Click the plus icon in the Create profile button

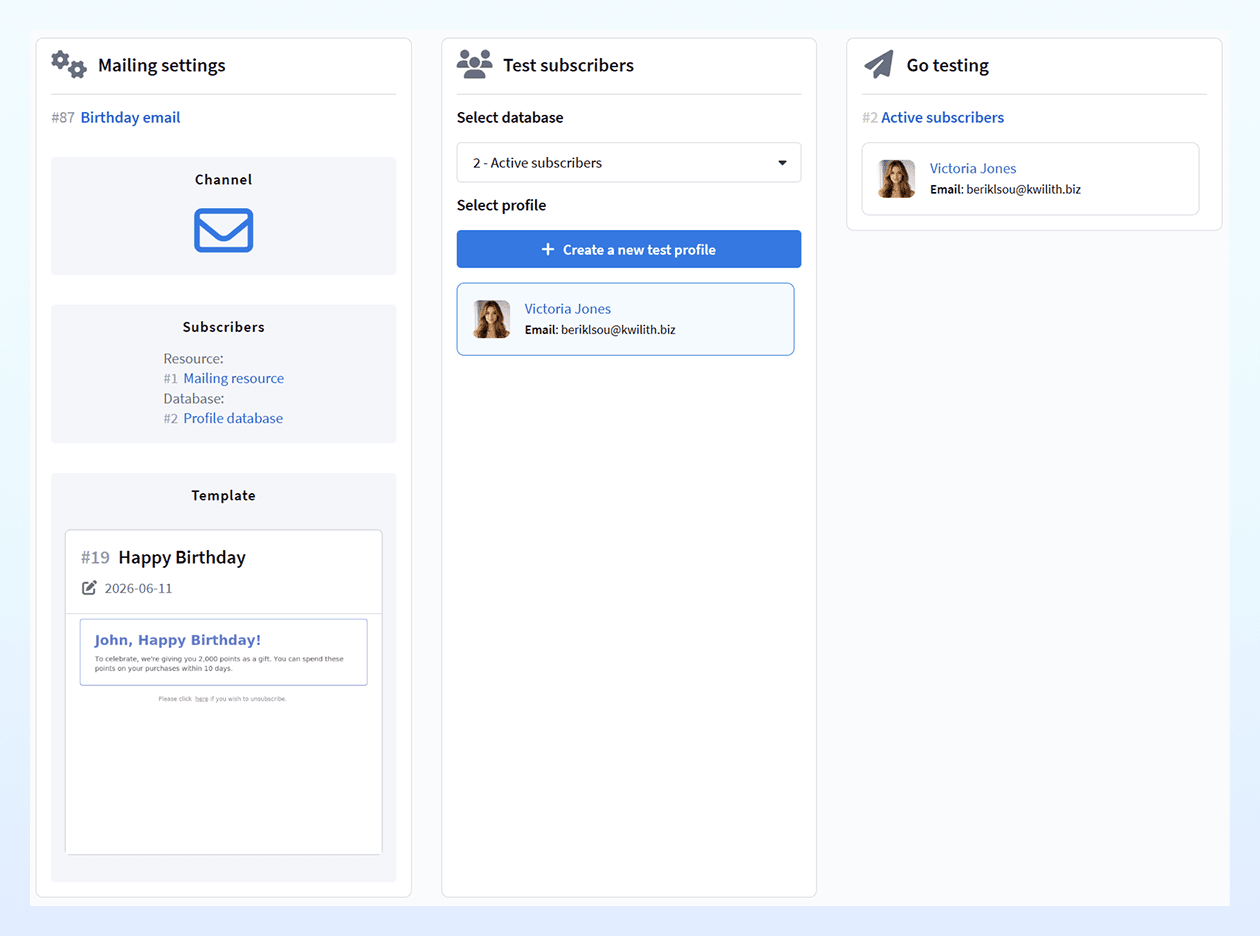[548, 249]
